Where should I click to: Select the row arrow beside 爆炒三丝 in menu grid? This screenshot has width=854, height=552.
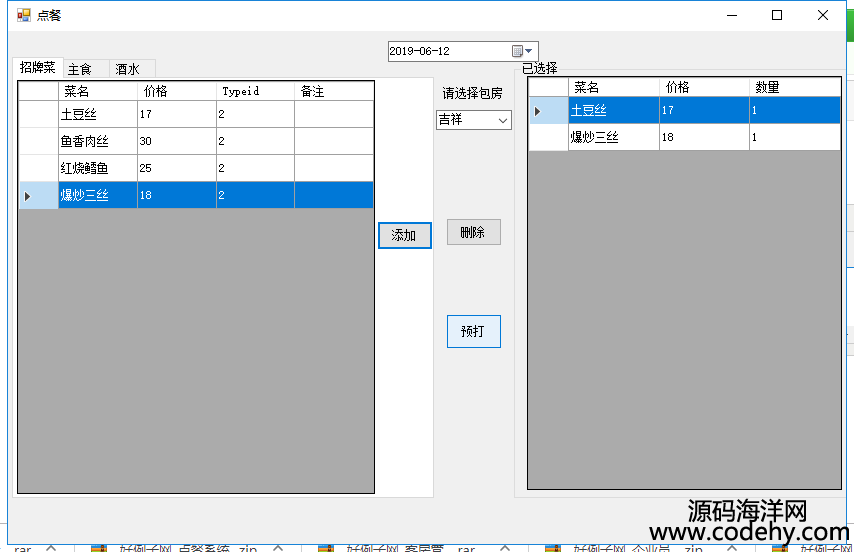38,195
